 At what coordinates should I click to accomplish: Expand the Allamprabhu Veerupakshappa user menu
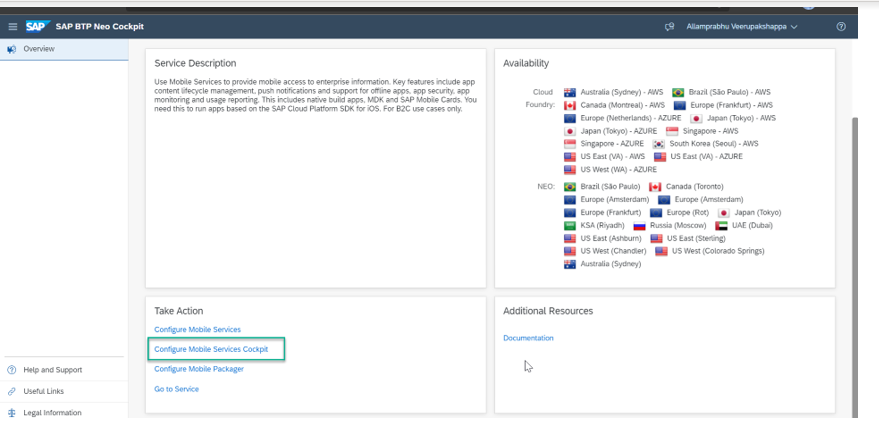[742, 26]
